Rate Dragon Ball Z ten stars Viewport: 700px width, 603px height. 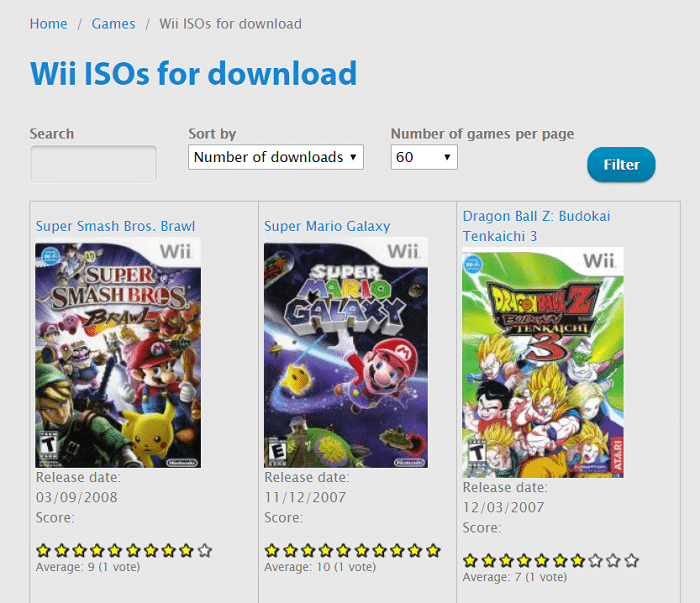[x=631, y=561]
